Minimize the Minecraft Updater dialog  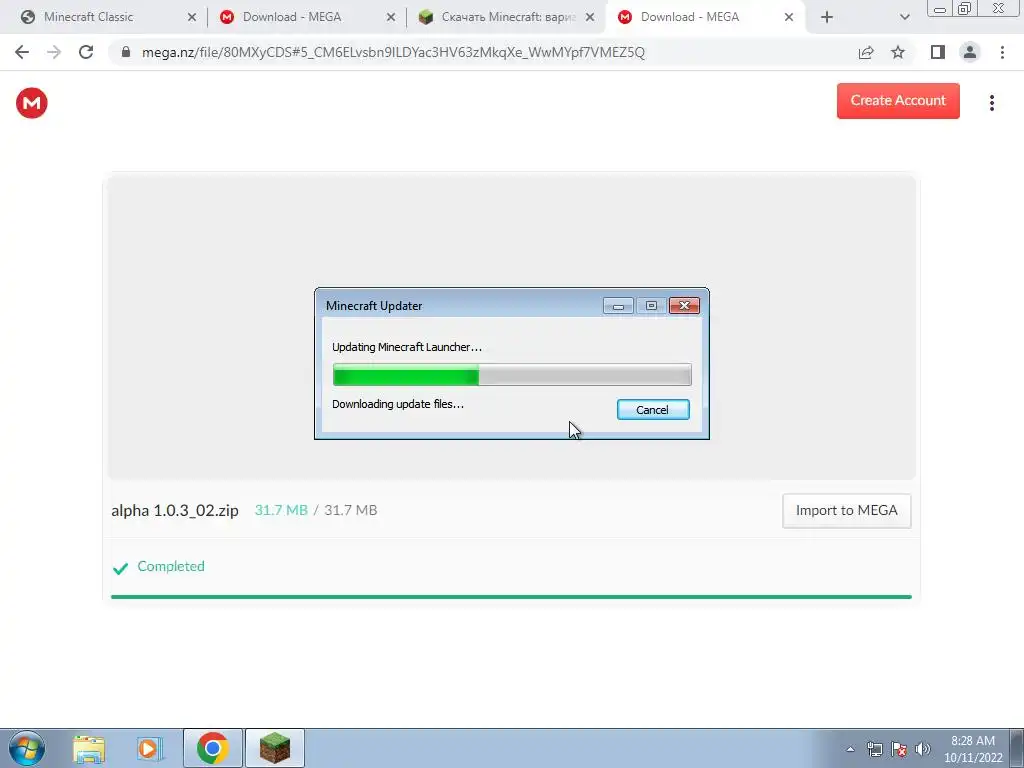[618, 306]
